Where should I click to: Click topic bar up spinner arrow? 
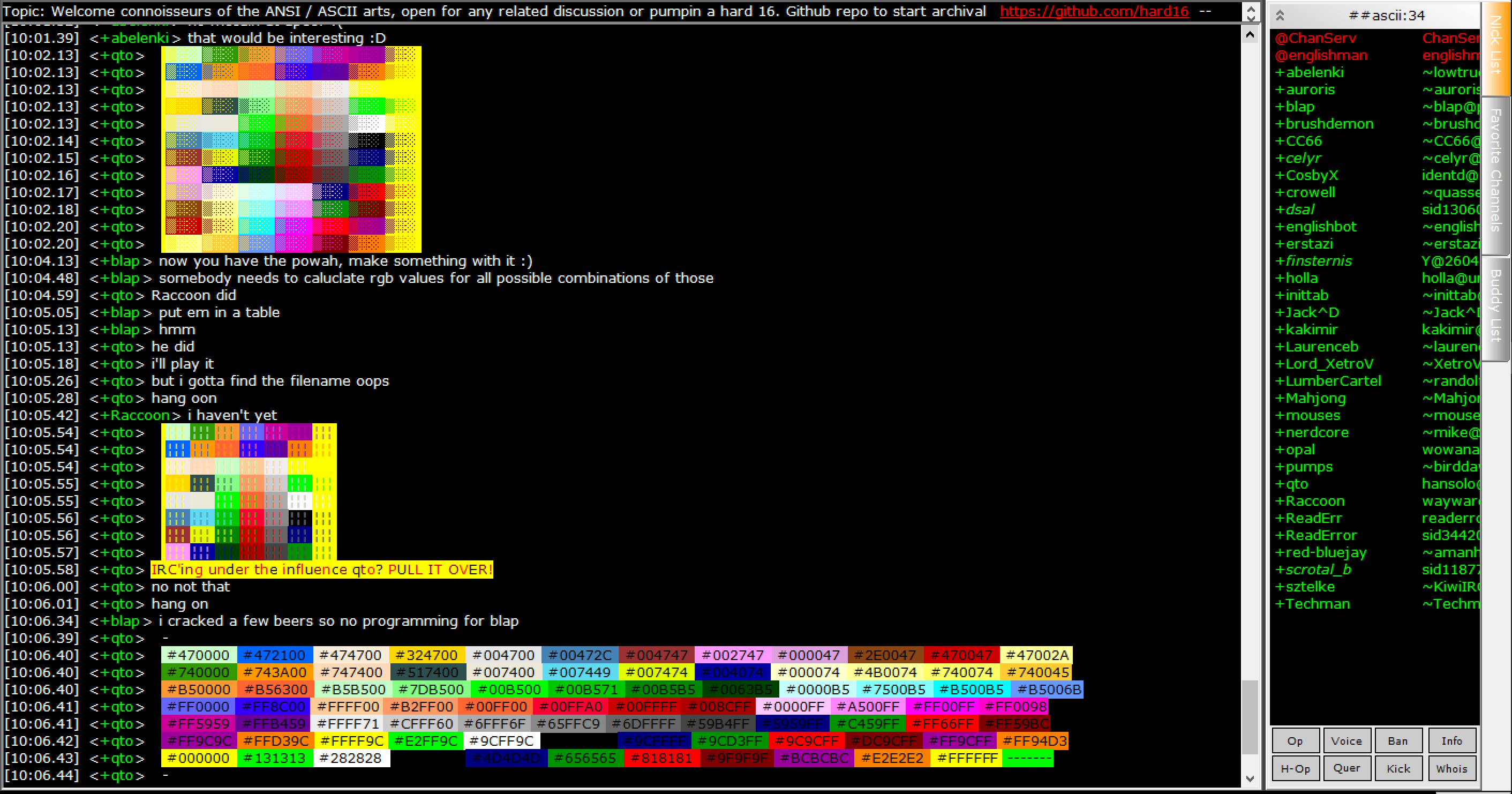pos(1251,8)
